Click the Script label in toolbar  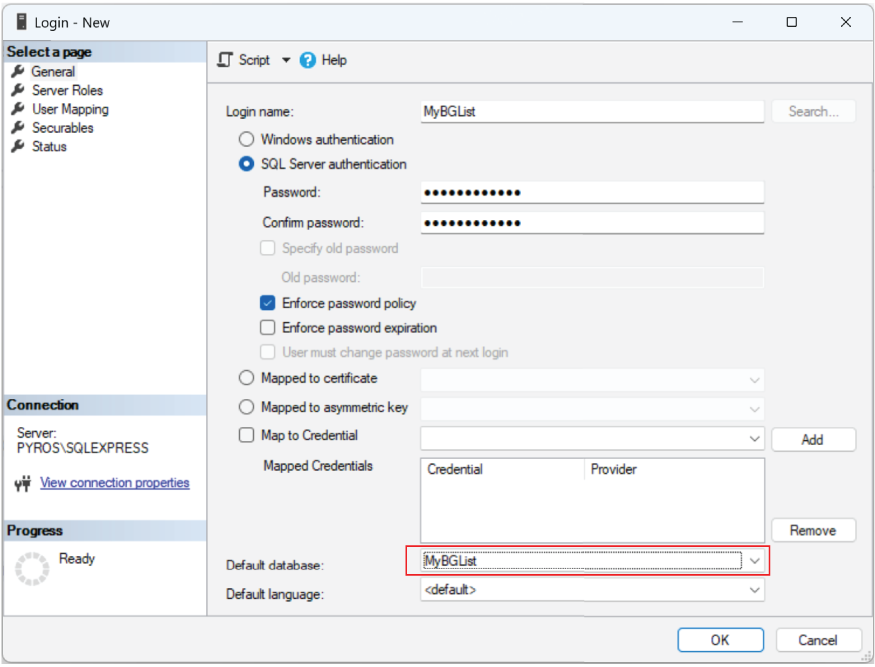coord(254,60)
